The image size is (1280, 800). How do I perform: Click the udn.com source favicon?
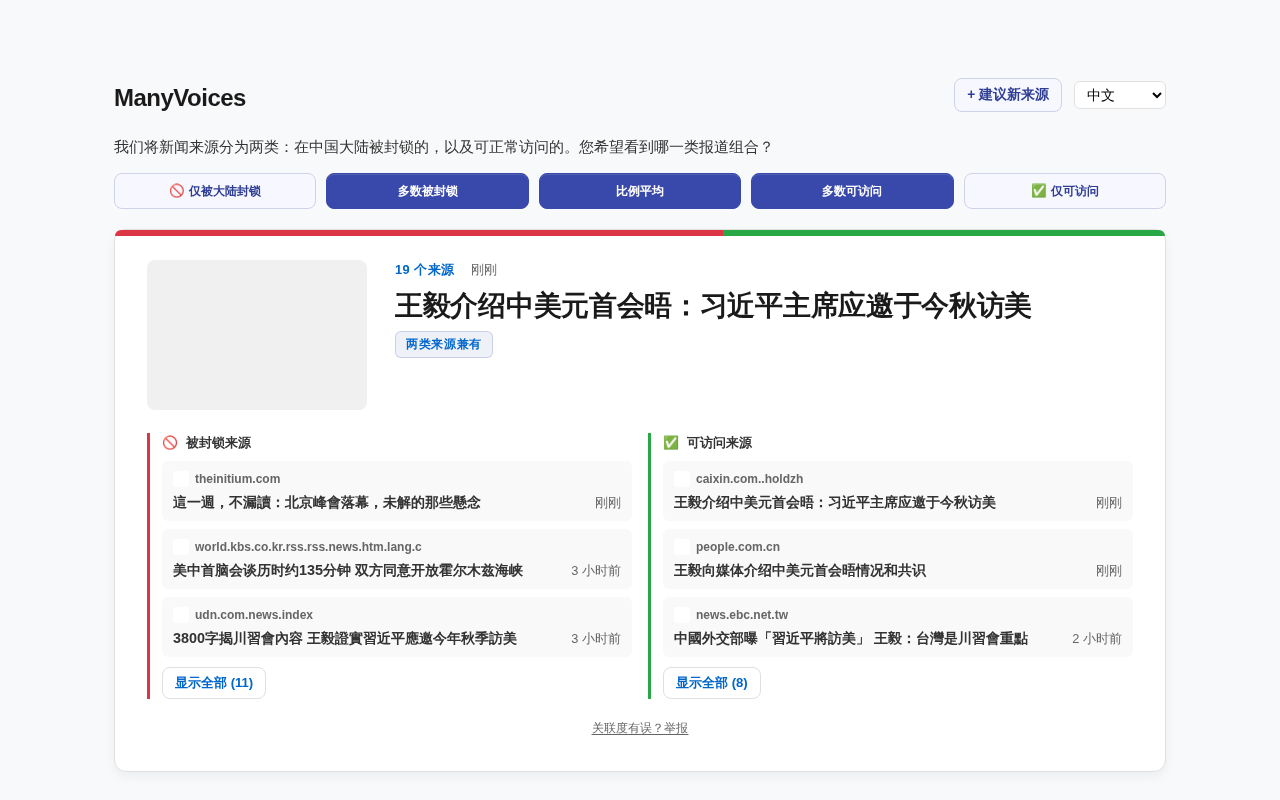[181, 615]
